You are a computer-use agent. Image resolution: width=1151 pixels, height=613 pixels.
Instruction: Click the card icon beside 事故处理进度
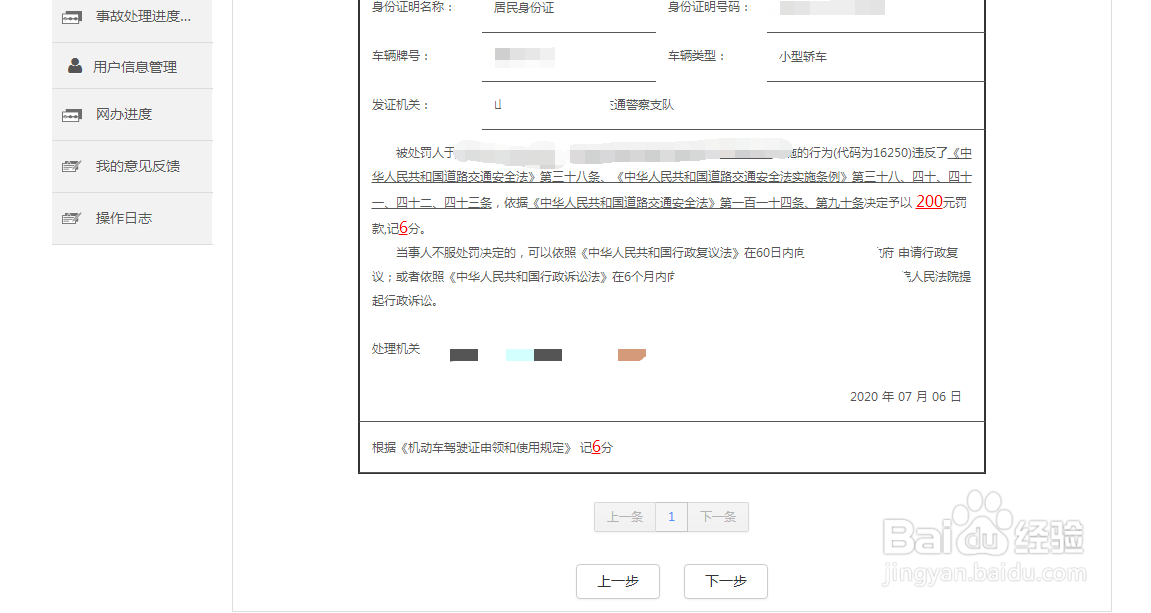[71, 17]
